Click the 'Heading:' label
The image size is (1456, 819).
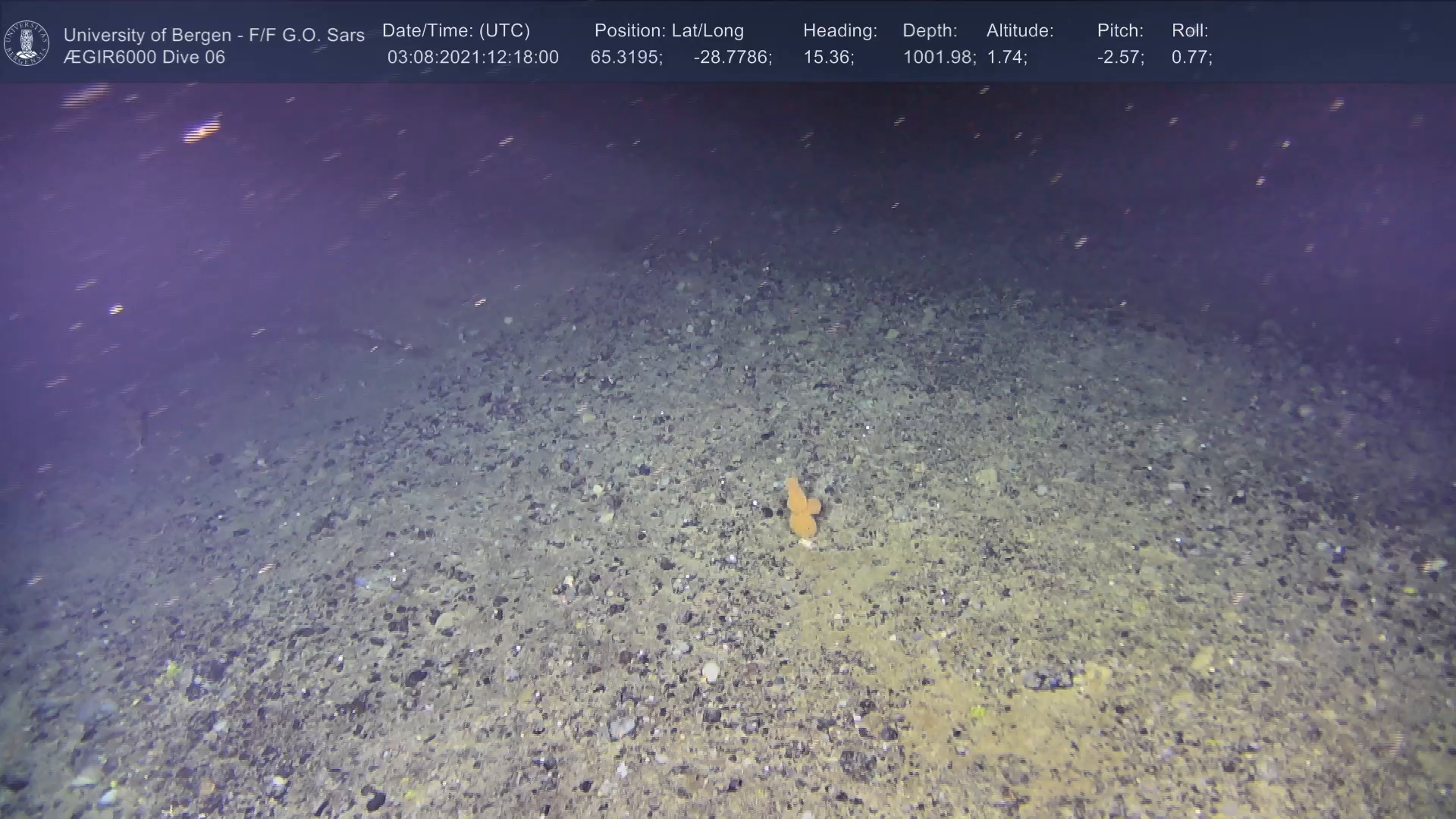(x=839, y=31)
